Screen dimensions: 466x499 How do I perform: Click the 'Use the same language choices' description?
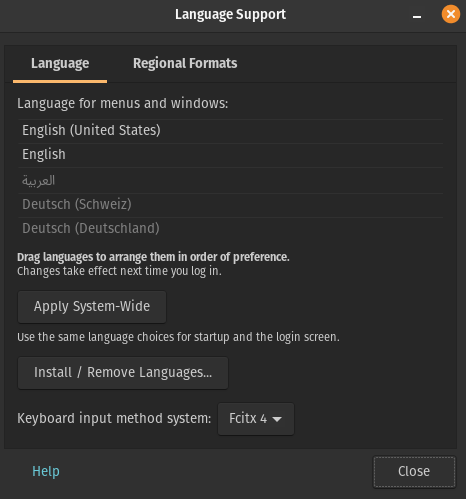[x=178, y=337]
